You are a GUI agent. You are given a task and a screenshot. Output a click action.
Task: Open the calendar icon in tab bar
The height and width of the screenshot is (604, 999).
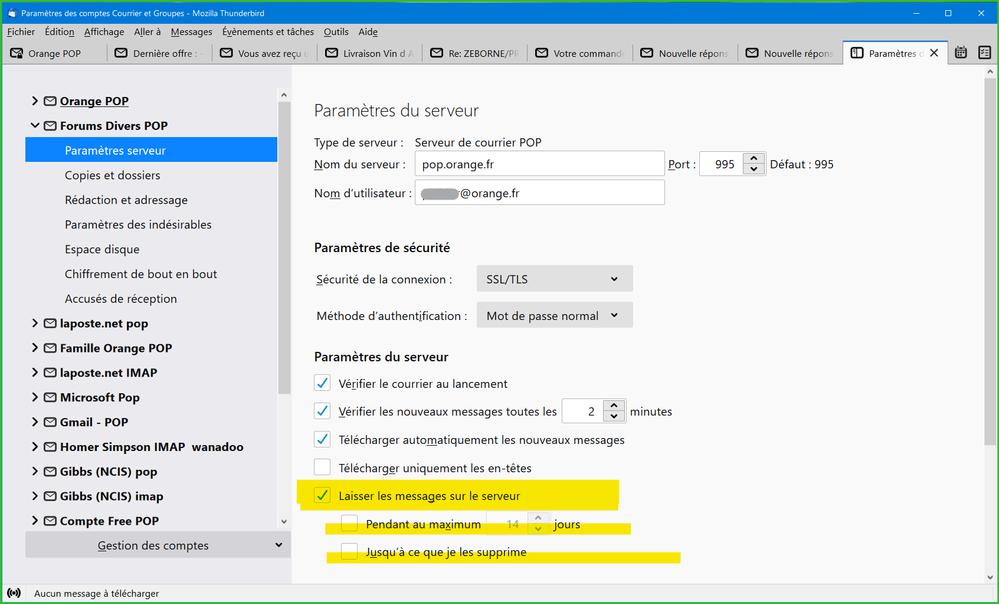click(961, 54)
